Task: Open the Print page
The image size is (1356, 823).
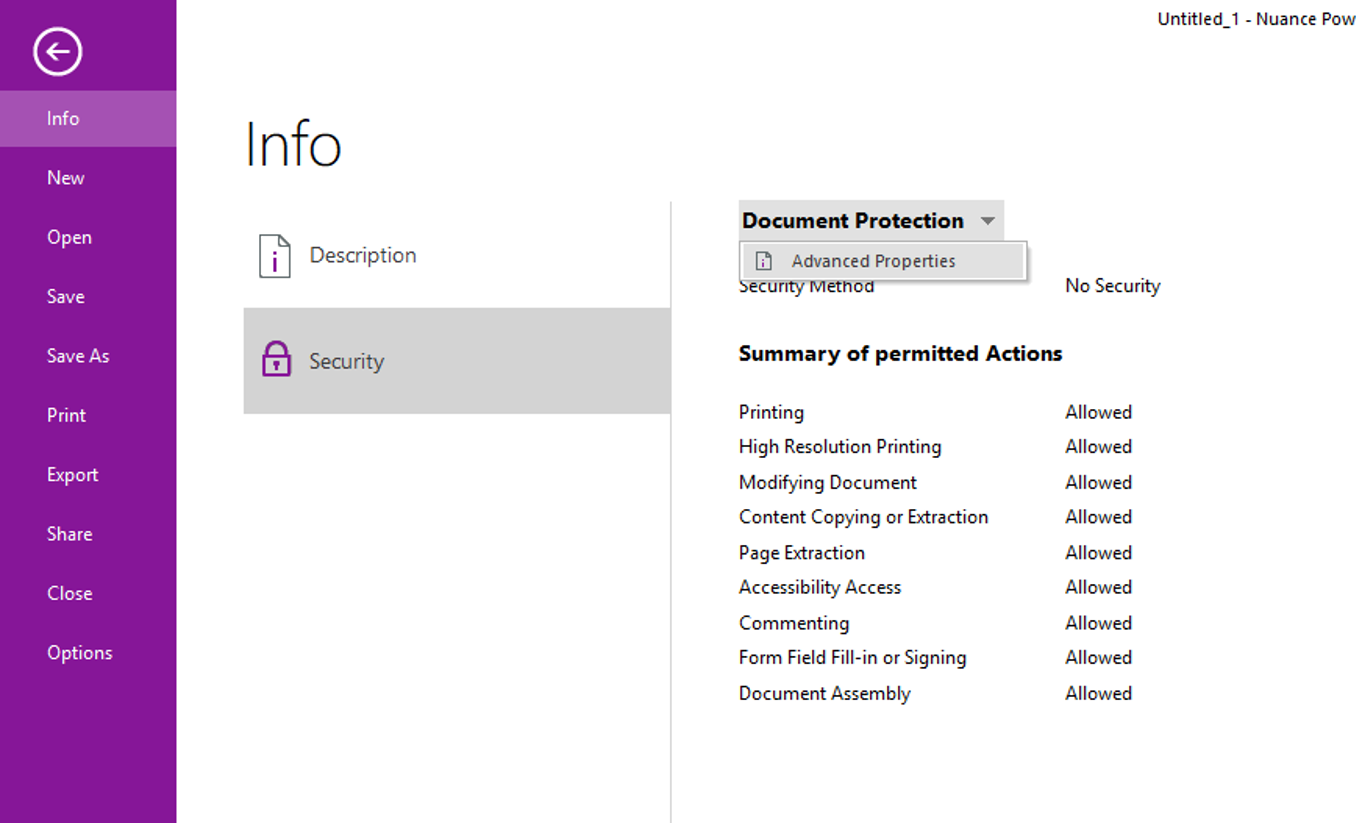Action: pos(67,415)
